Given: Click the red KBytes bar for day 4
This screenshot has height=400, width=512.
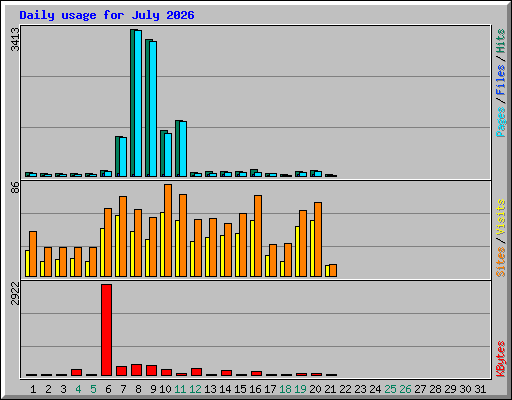Looking at the screenshot, I should coord(77,372).
